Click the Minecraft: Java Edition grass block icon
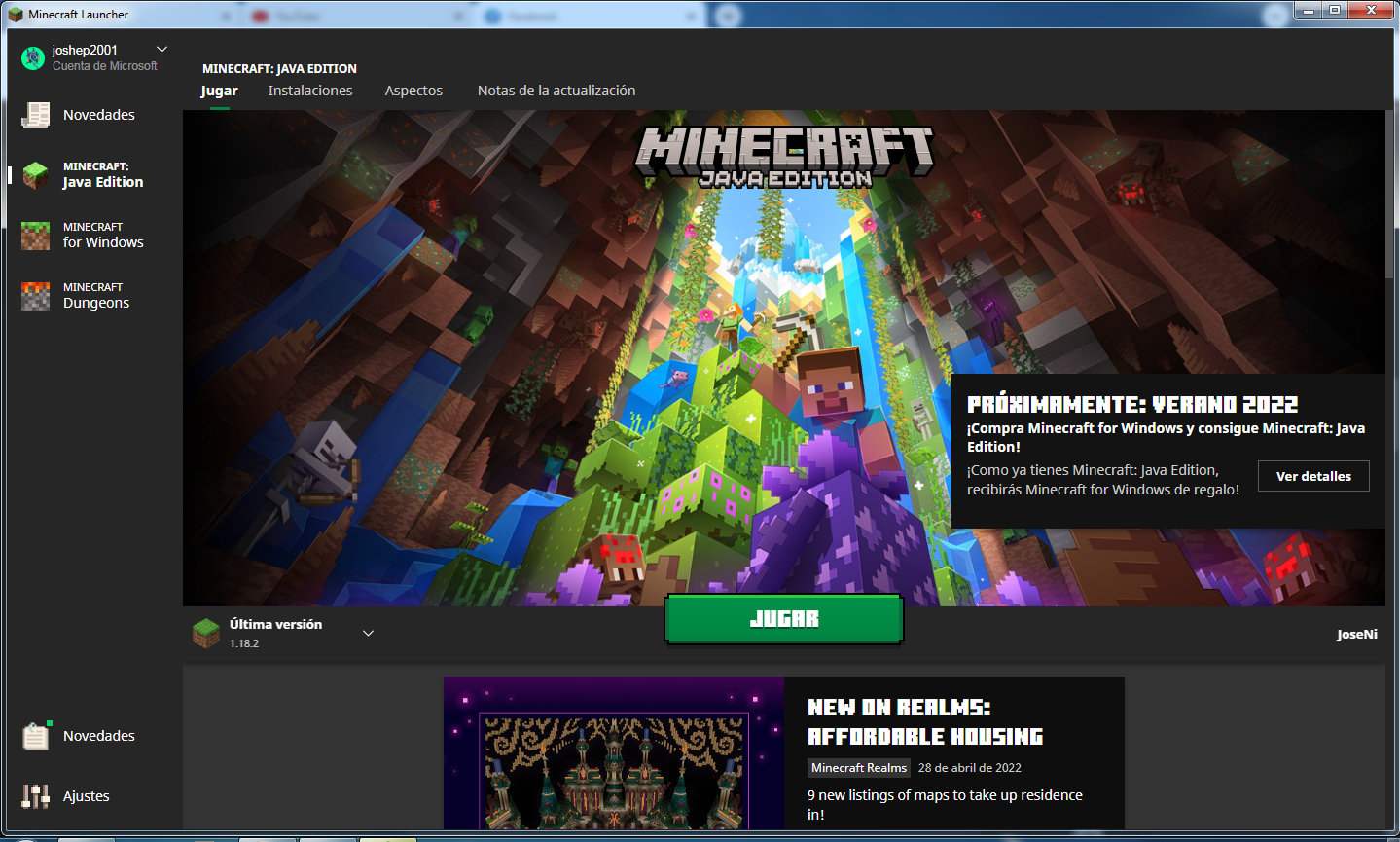The image size is (1400, 842). click(x=35, y=175)
